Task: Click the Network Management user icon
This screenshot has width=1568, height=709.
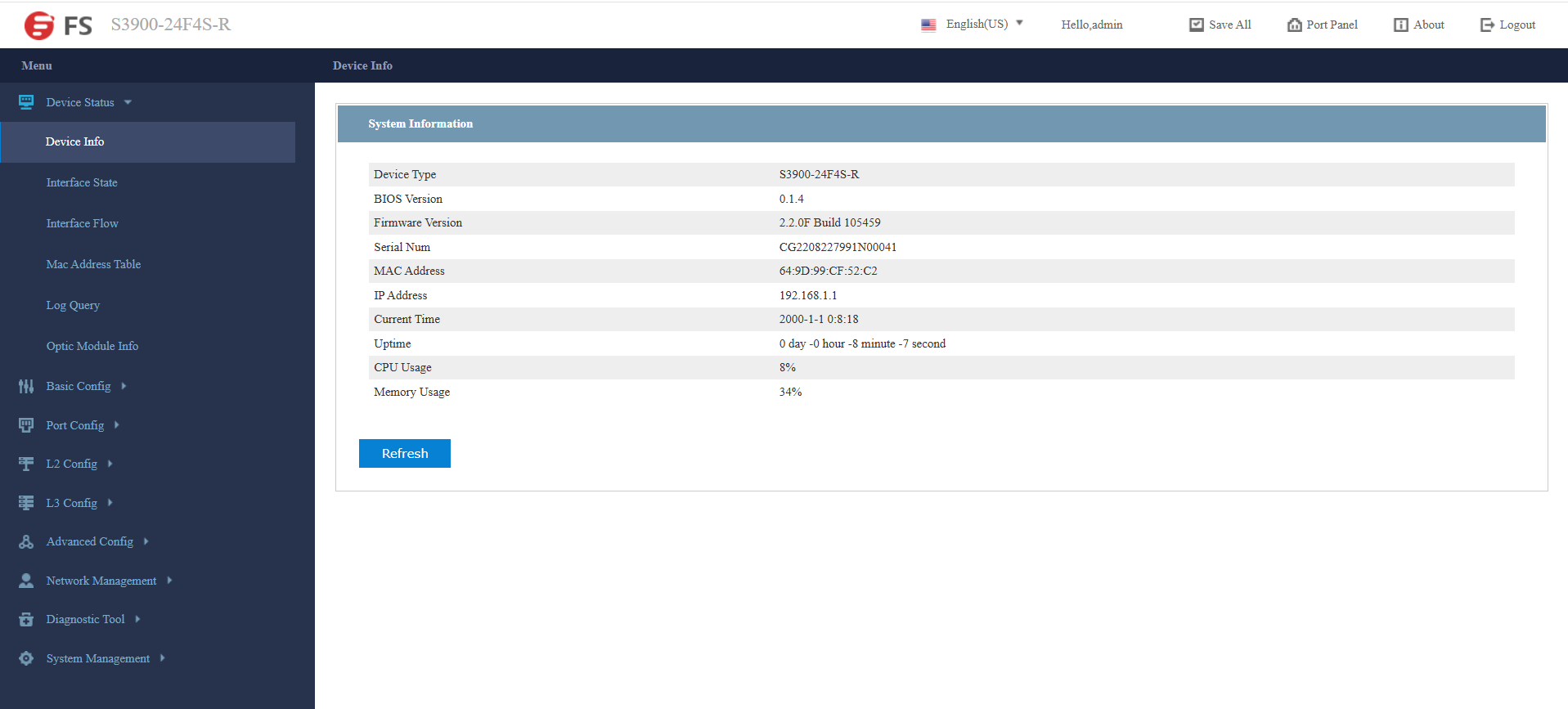Action: tap(26, 581)
